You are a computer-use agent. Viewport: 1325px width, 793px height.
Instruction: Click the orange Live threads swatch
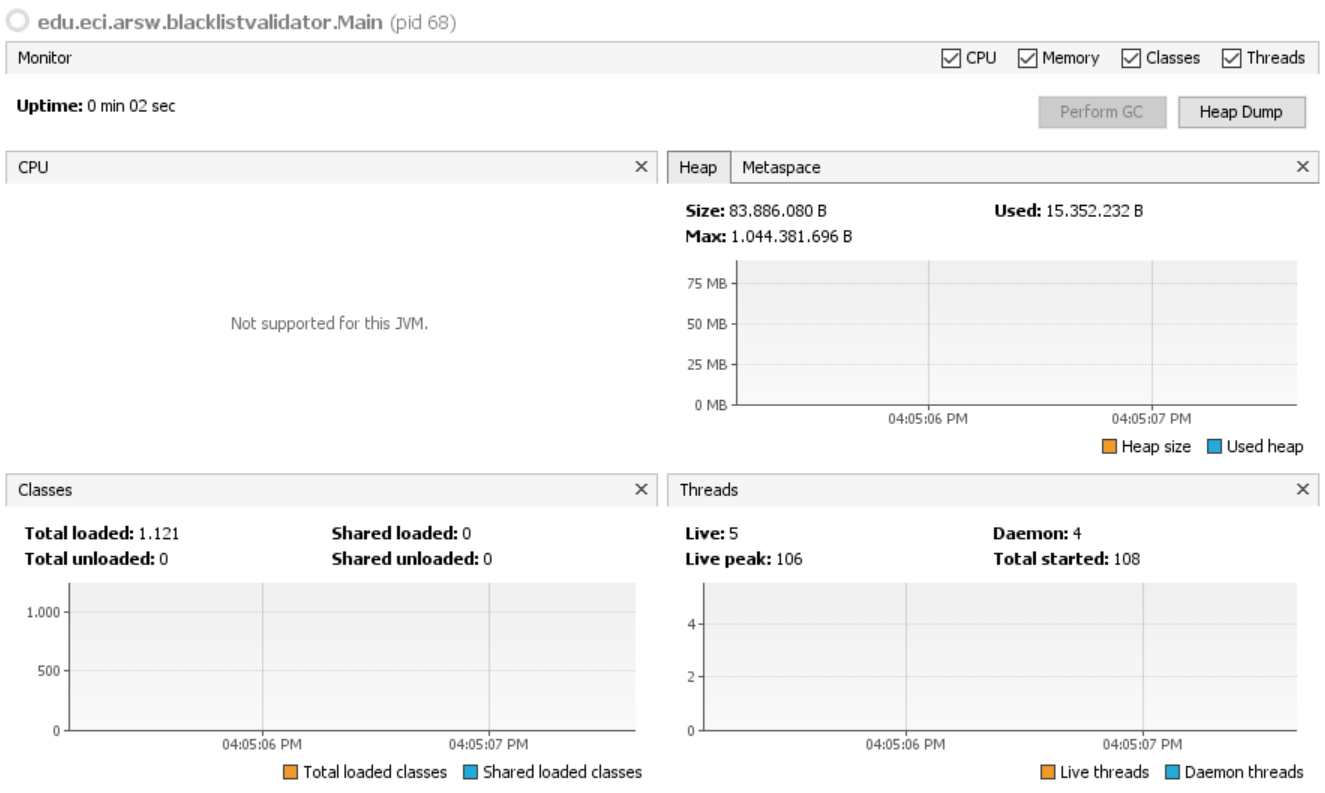coord(1047,772)
